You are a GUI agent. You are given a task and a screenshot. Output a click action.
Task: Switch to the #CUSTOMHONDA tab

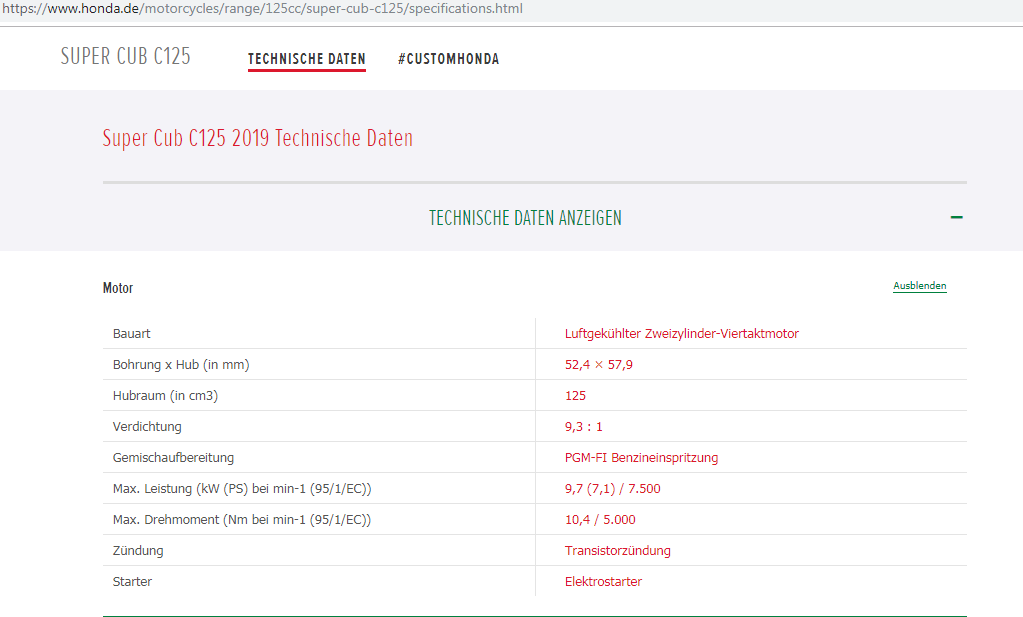coord(448,59)
